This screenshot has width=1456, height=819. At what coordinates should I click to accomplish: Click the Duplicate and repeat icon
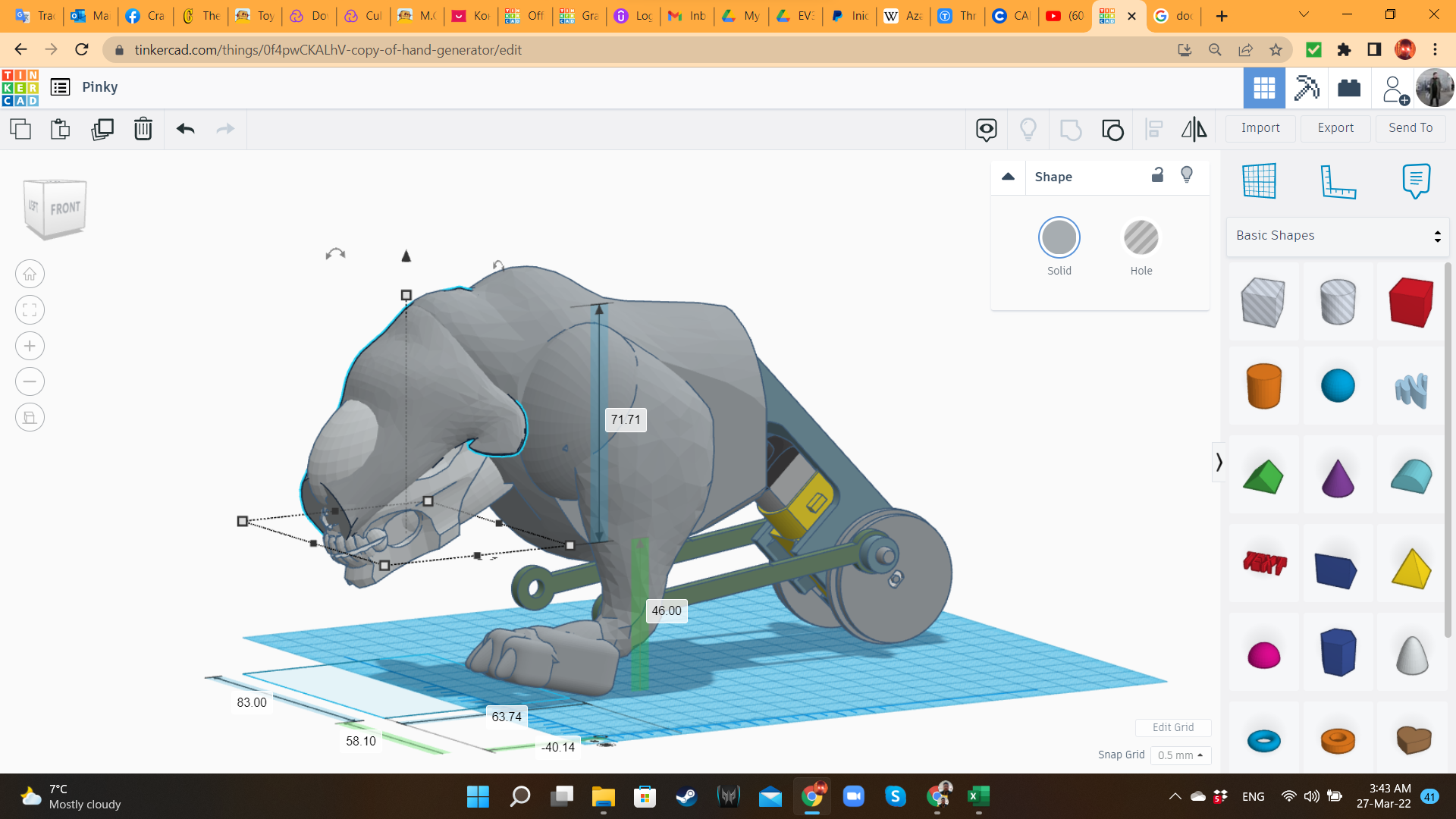[102, 129]
